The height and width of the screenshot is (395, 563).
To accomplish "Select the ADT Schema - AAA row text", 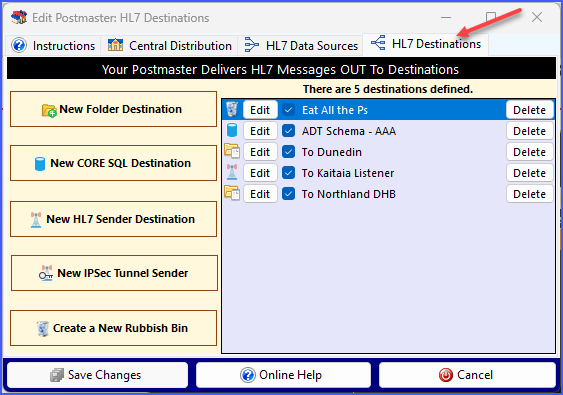I will point(349,131).
